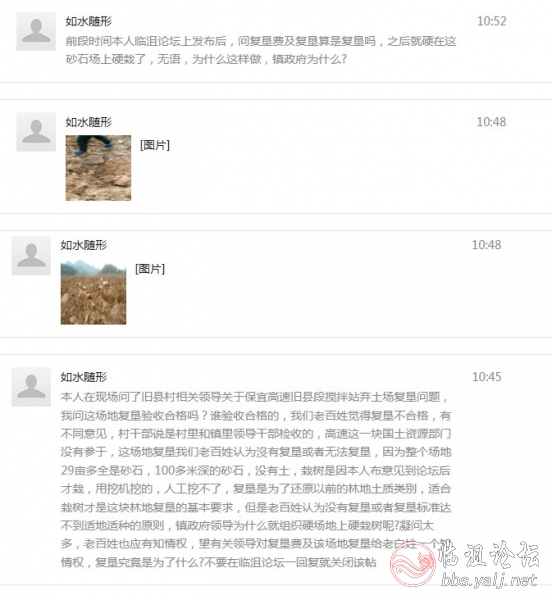
Task: Click the 10:52 timestamp
Action: tap(492, 21)
